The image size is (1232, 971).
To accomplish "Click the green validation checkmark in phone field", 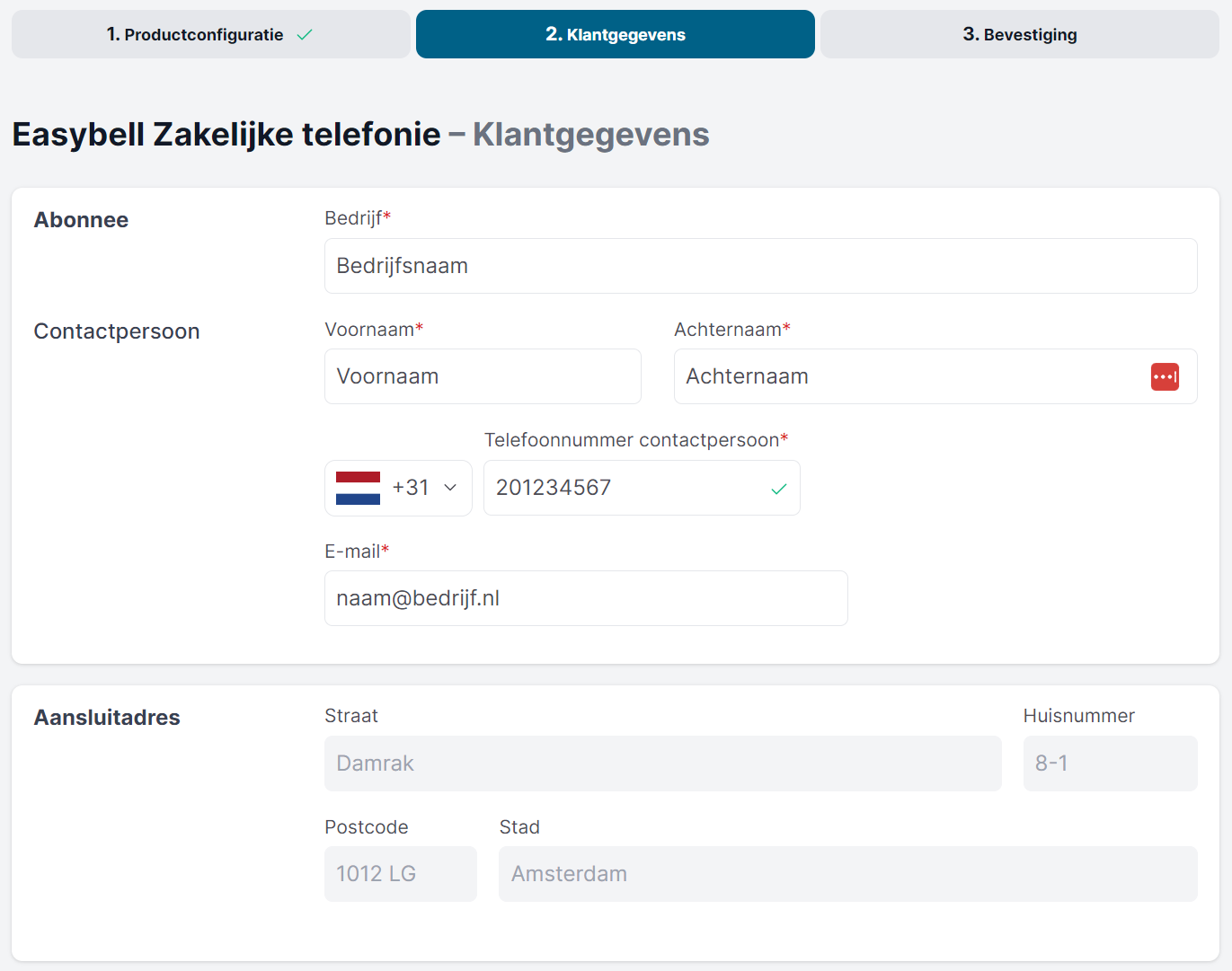I will click(778, 489).
